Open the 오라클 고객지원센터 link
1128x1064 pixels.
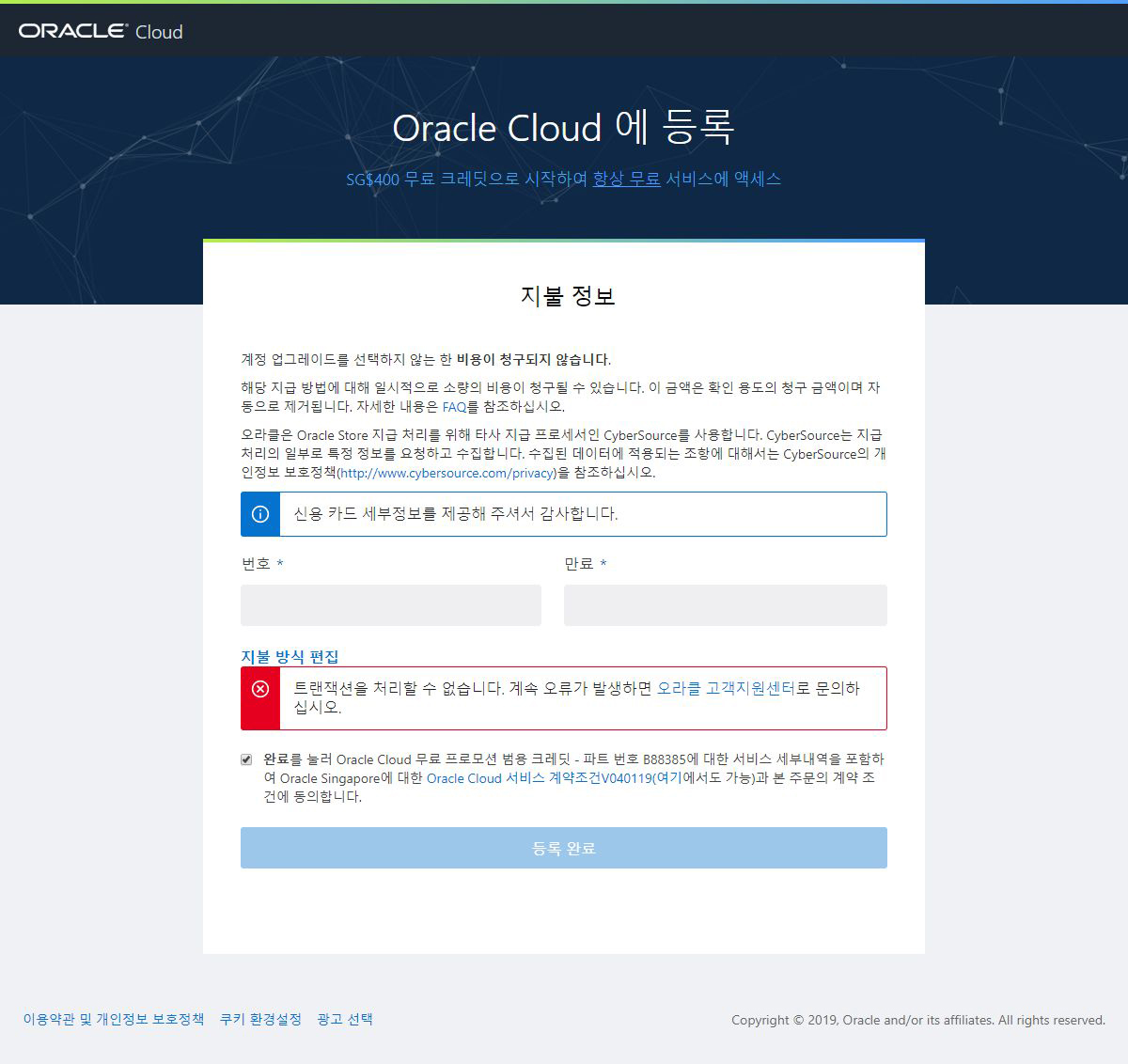[726, 688]
